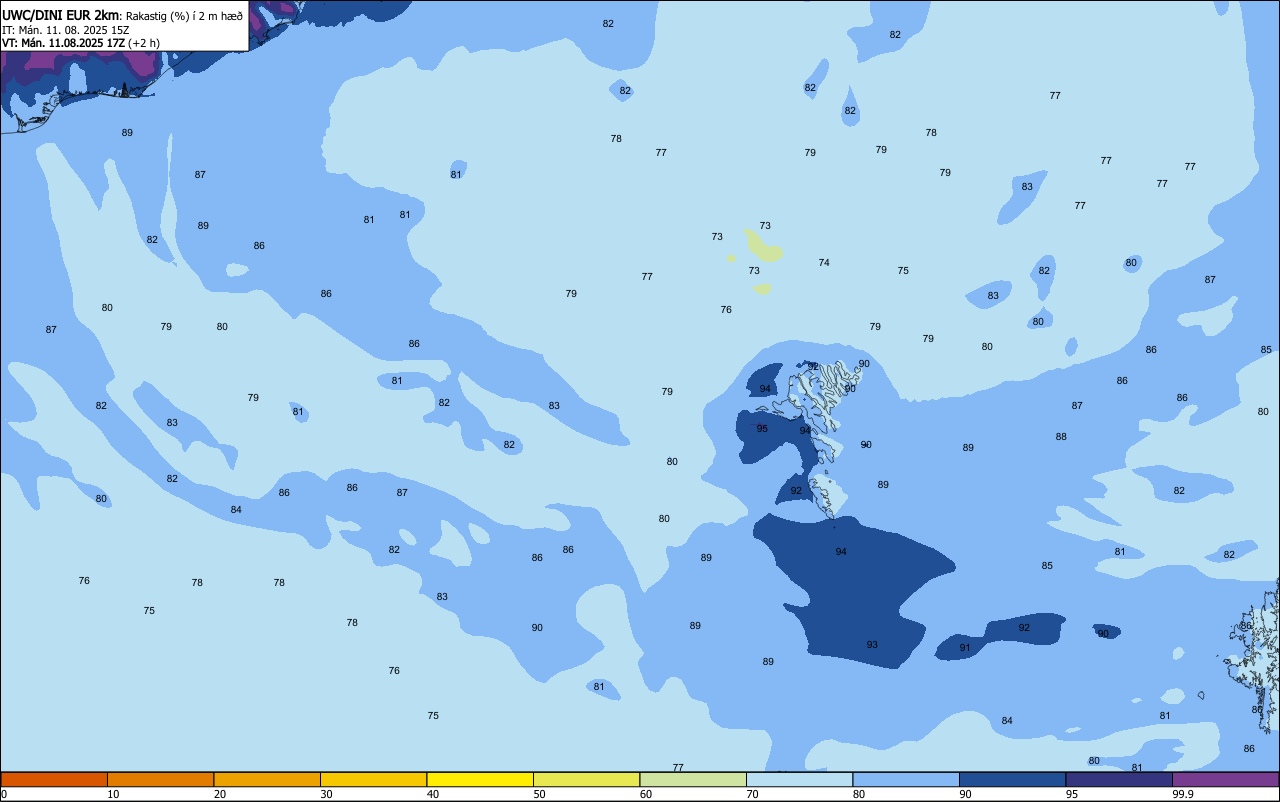Click the '74' humidity value on the map
The width and height of the screenshot is (1280, 802).
[824, 263]
